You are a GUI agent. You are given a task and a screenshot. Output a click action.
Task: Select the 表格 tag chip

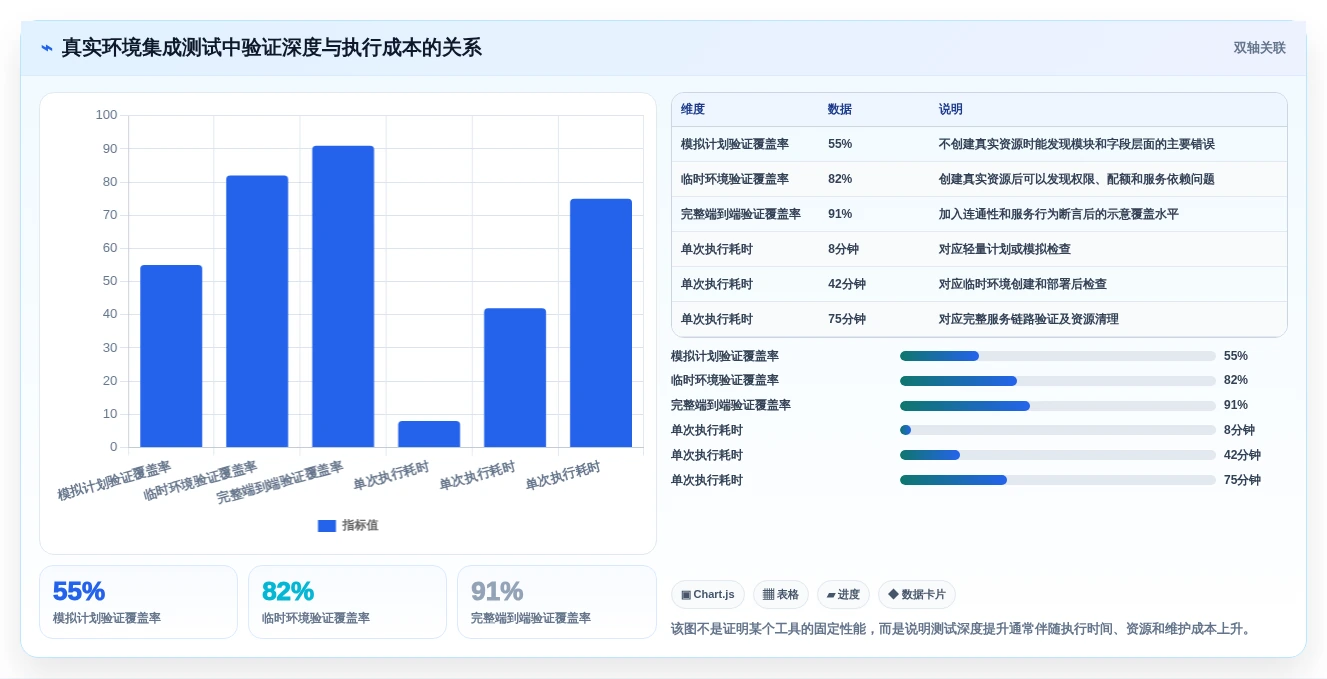781,594
